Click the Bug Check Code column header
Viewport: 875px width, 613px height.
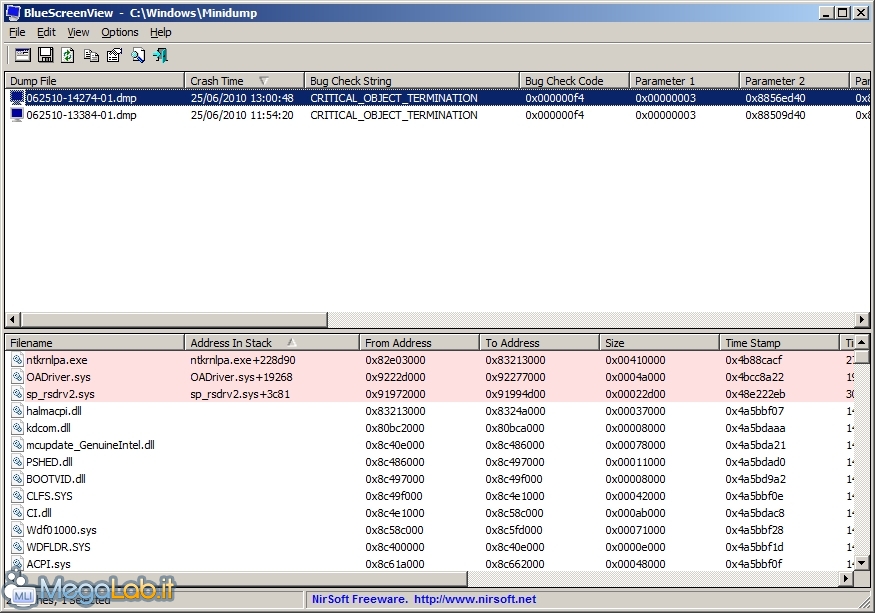(x=574, y=81)
